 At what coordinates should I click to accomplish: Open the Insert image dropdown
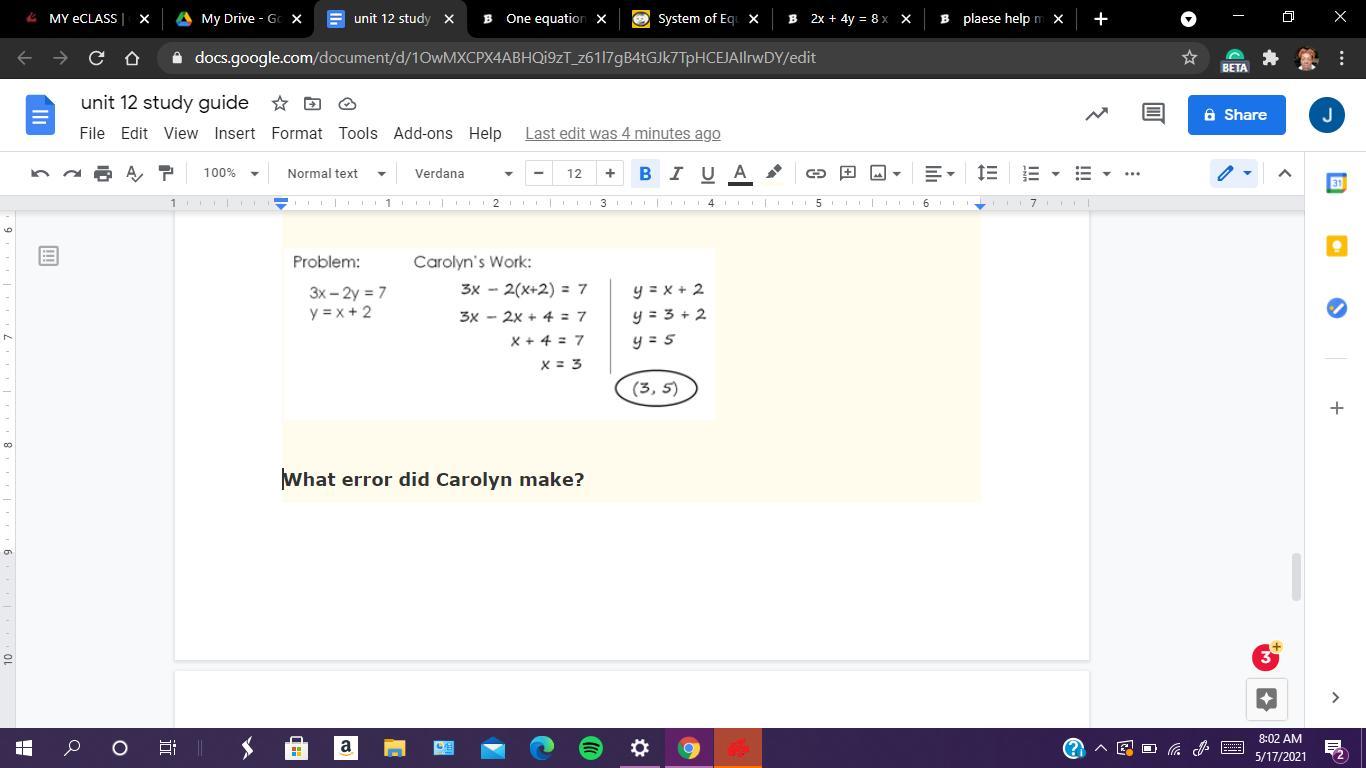tap(885, 173)
